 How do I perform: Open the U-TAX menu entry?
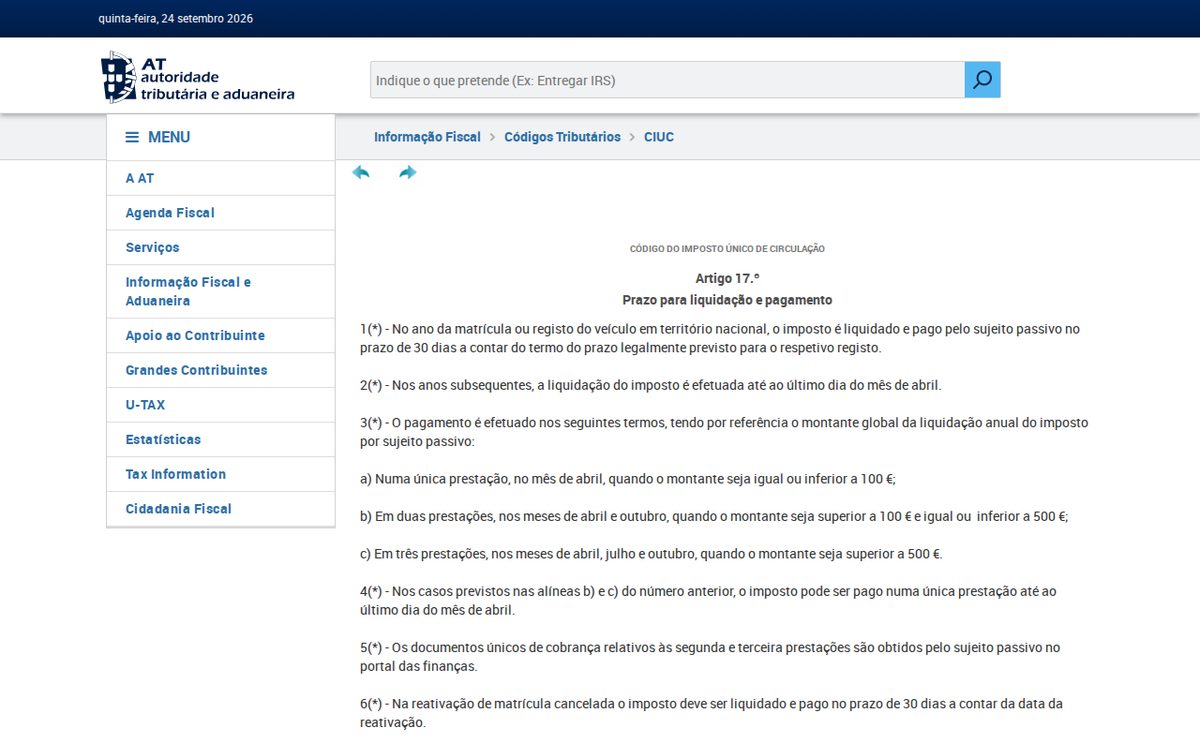click(221, 405)
